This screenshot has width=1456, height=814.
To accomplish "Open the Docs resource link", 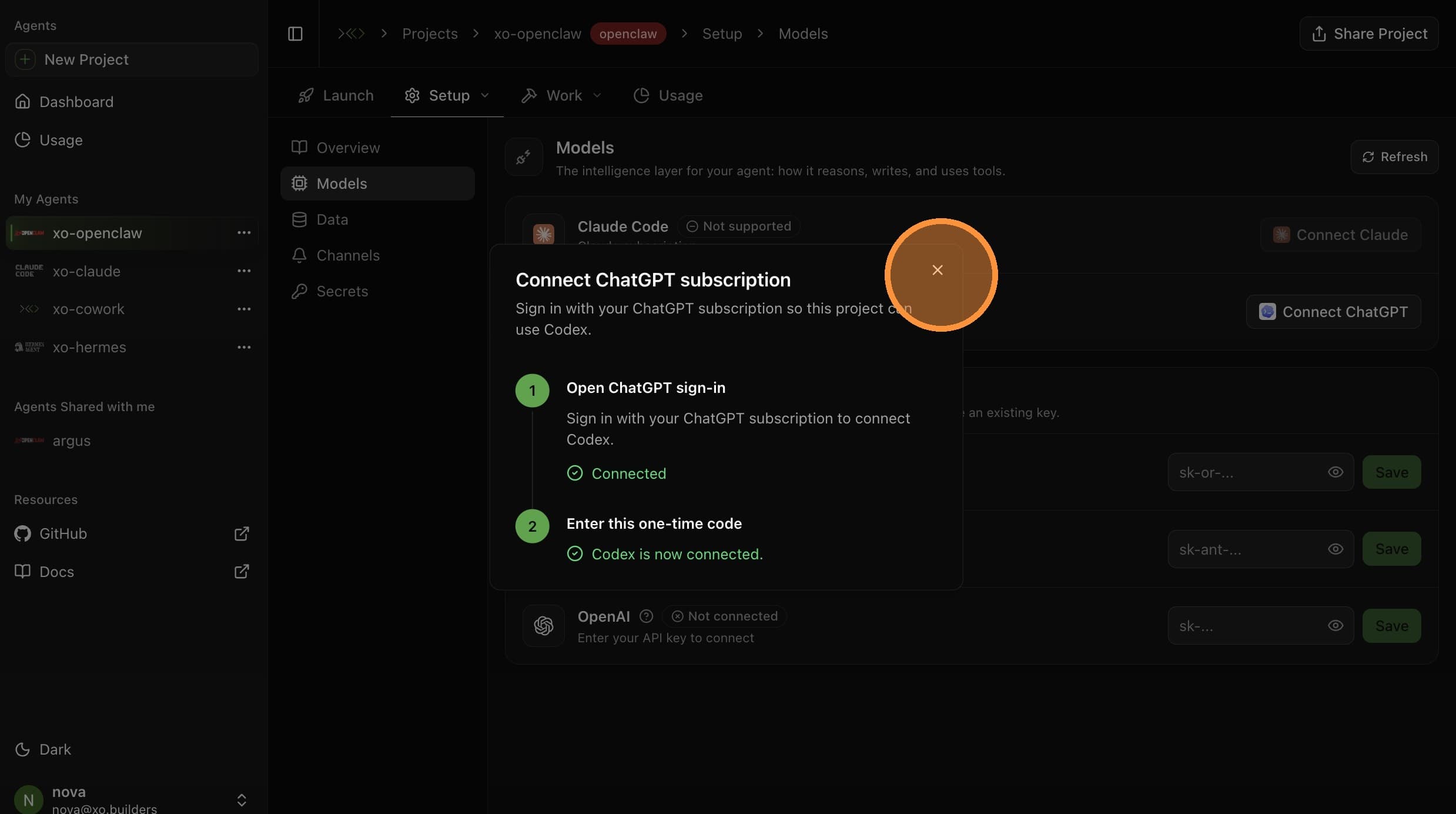I will tap(56, 572).
